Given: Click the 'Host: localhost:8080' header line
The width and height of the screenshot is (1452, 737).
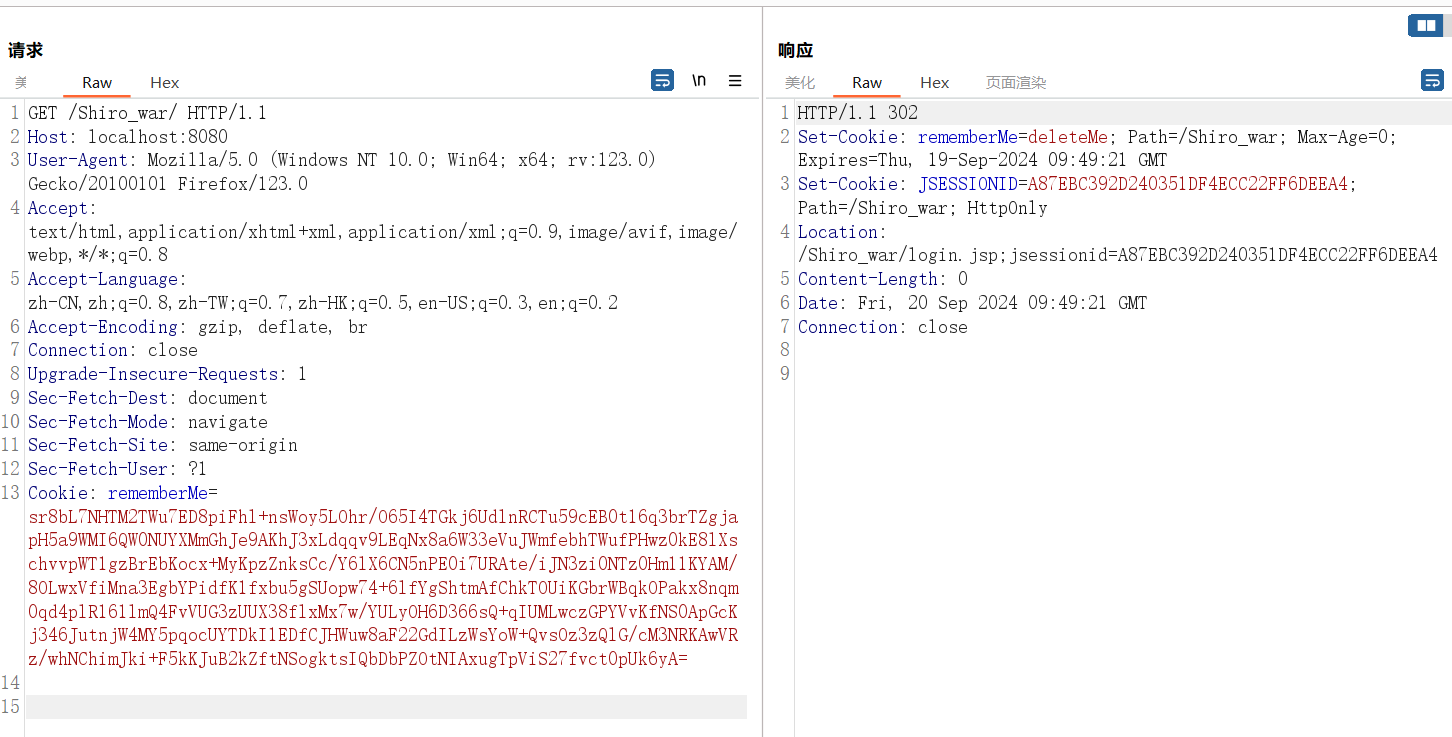Looking at the screenshot, I should 128,137.
